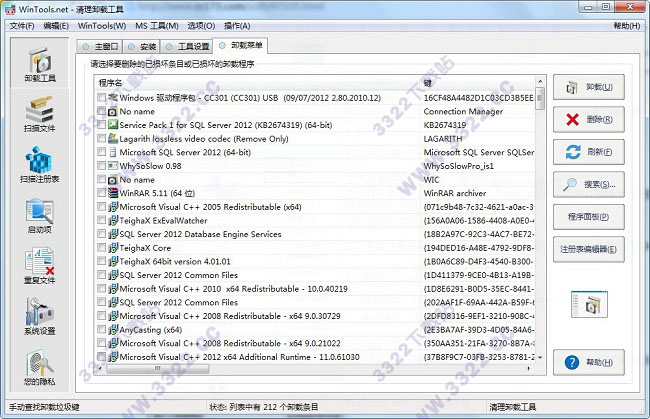Switch to the 工具设置 tab
This screenshot has width=650, height=419.
point(187,46)
